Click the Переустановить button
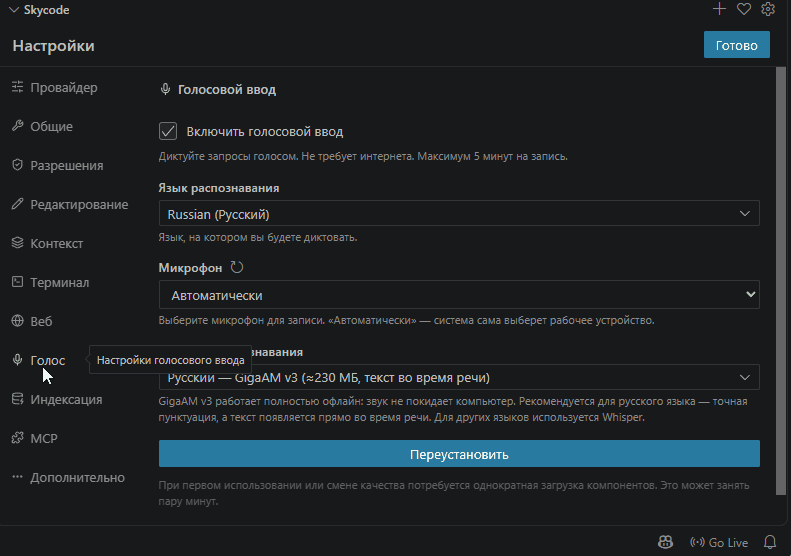791x556 pixels. tap(459, 454)
